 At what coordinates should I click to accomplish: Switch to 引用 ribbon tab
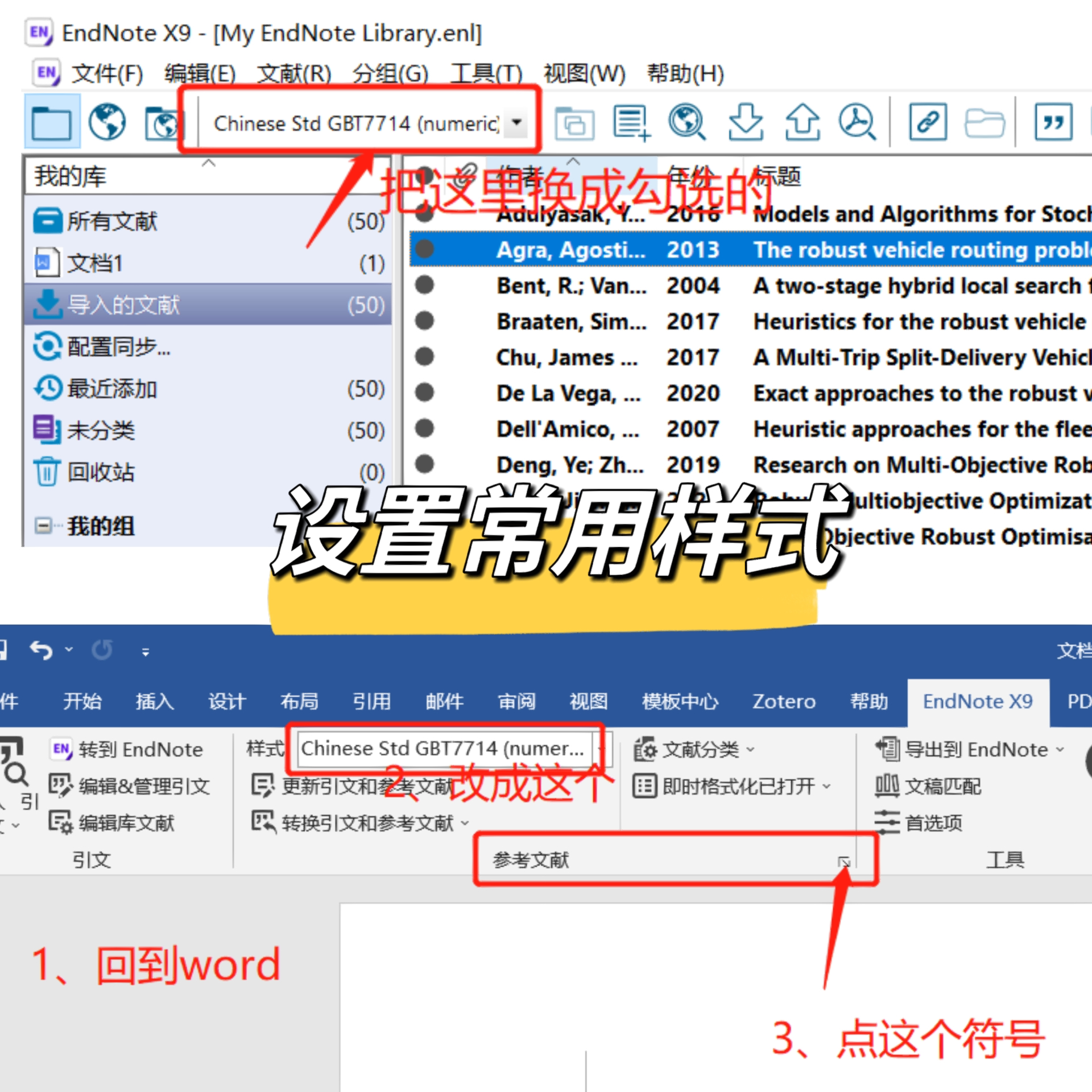coord(372,701)
